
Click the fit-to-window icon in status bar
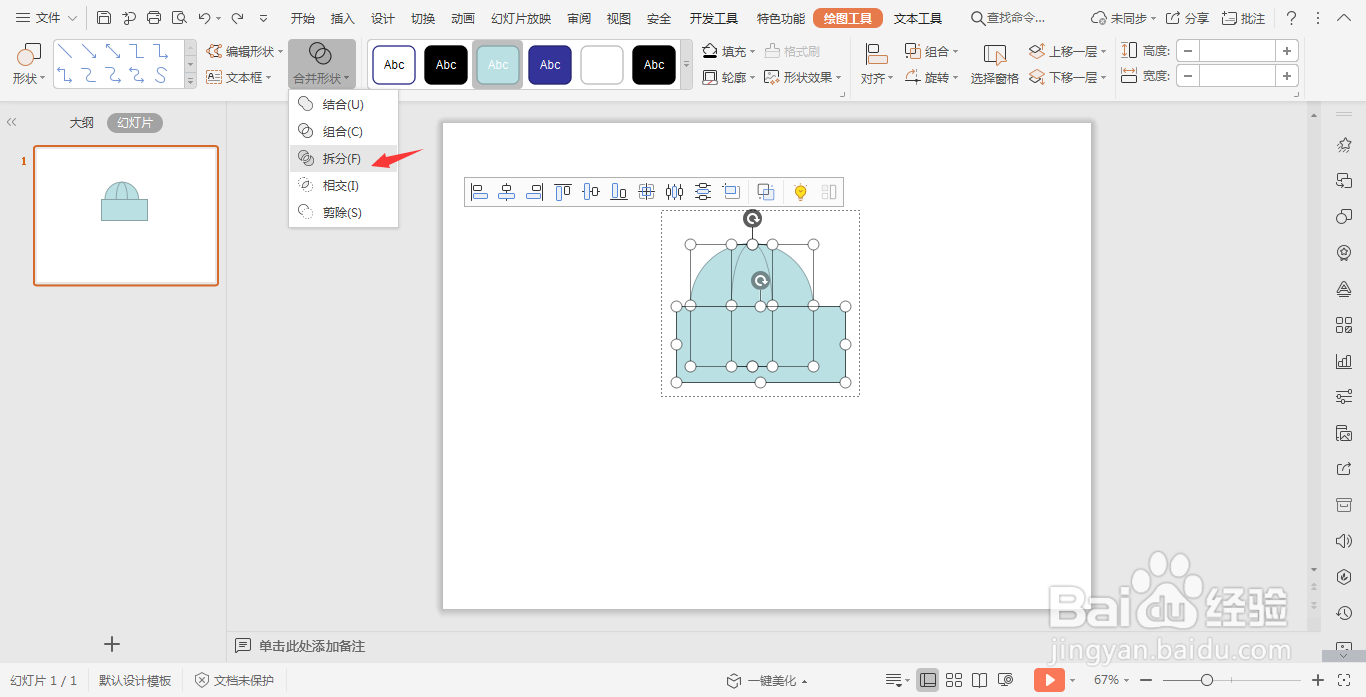[1345, 680]
